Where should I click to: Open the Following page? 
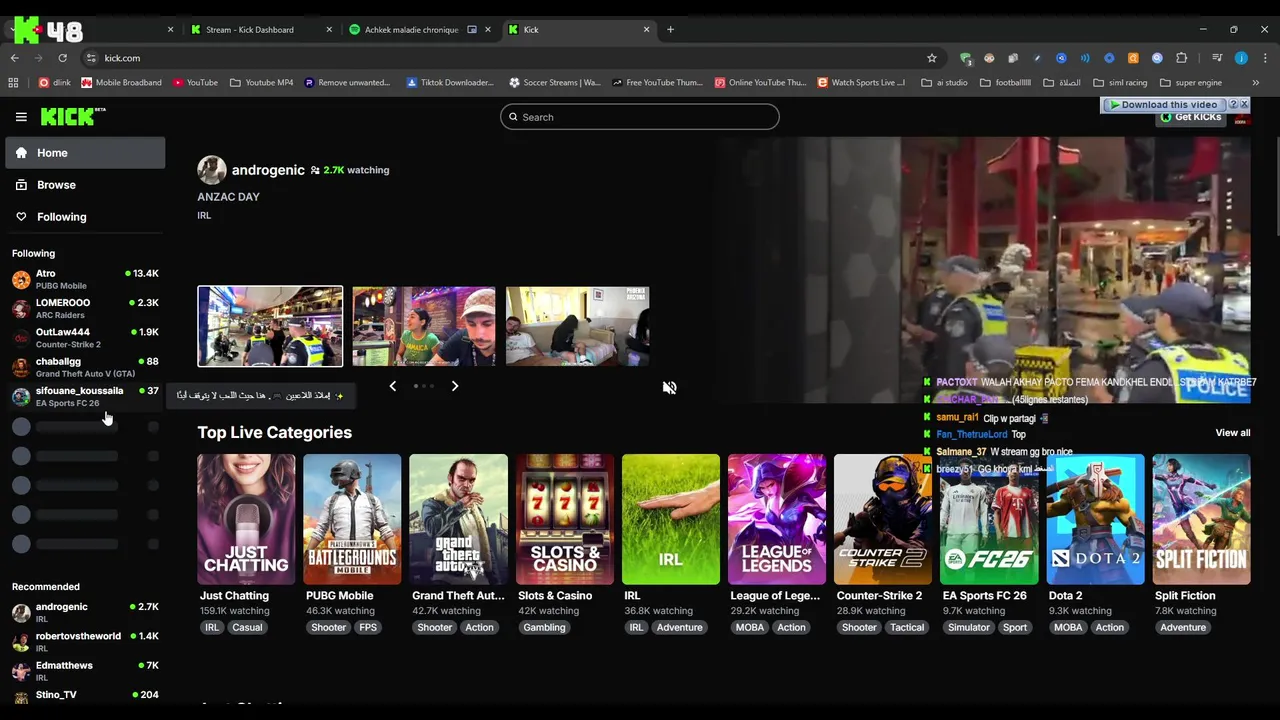85,217
